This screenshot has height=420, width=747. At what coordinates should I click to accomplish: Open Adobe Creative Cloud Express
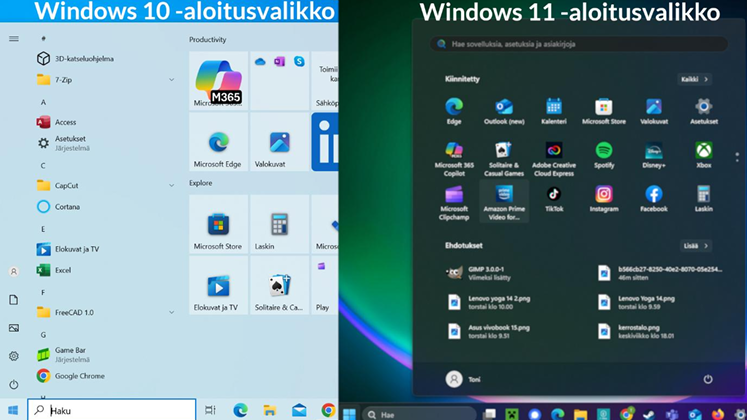click(x=554, y=159)
